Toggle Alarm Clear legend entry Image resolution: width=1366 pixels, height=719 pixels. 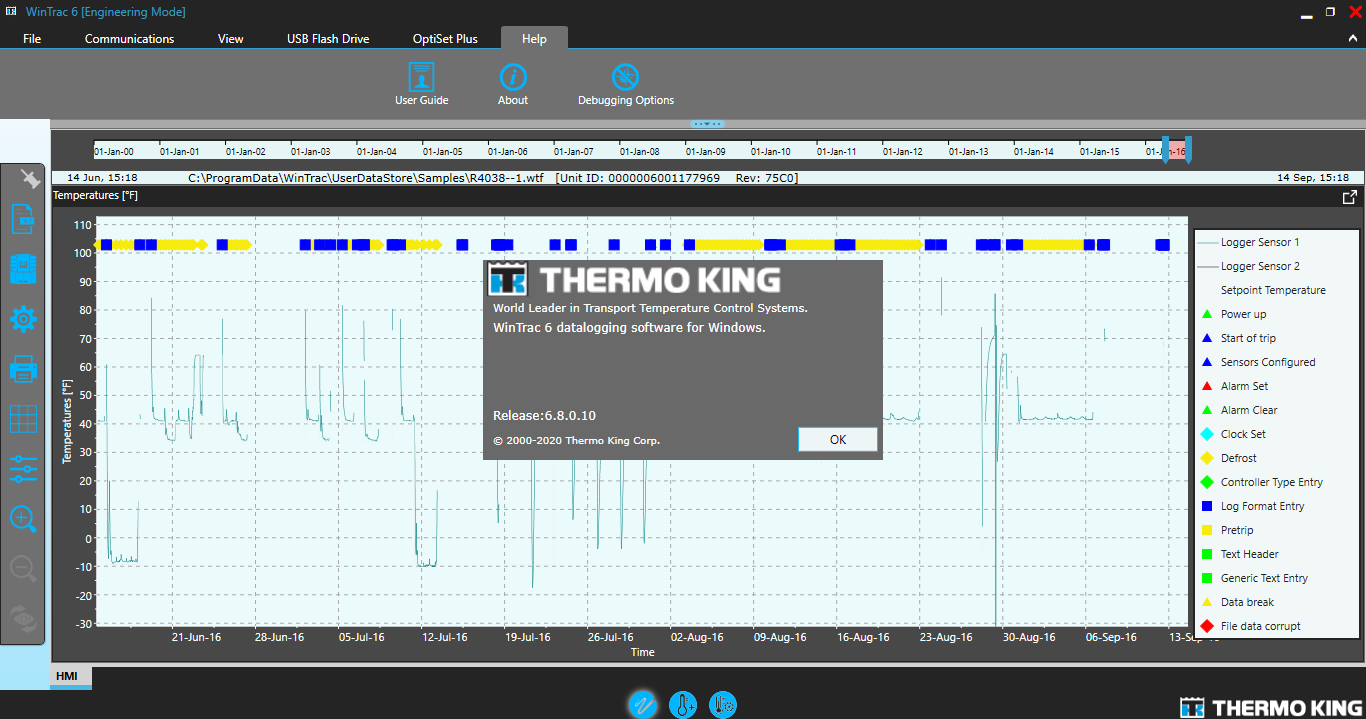(1249, 410)
